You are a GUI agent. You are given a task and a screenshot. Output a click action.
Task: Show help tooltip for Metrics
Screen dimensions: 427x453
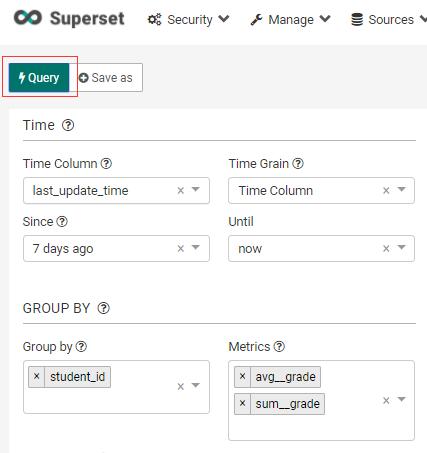(279, 347)
